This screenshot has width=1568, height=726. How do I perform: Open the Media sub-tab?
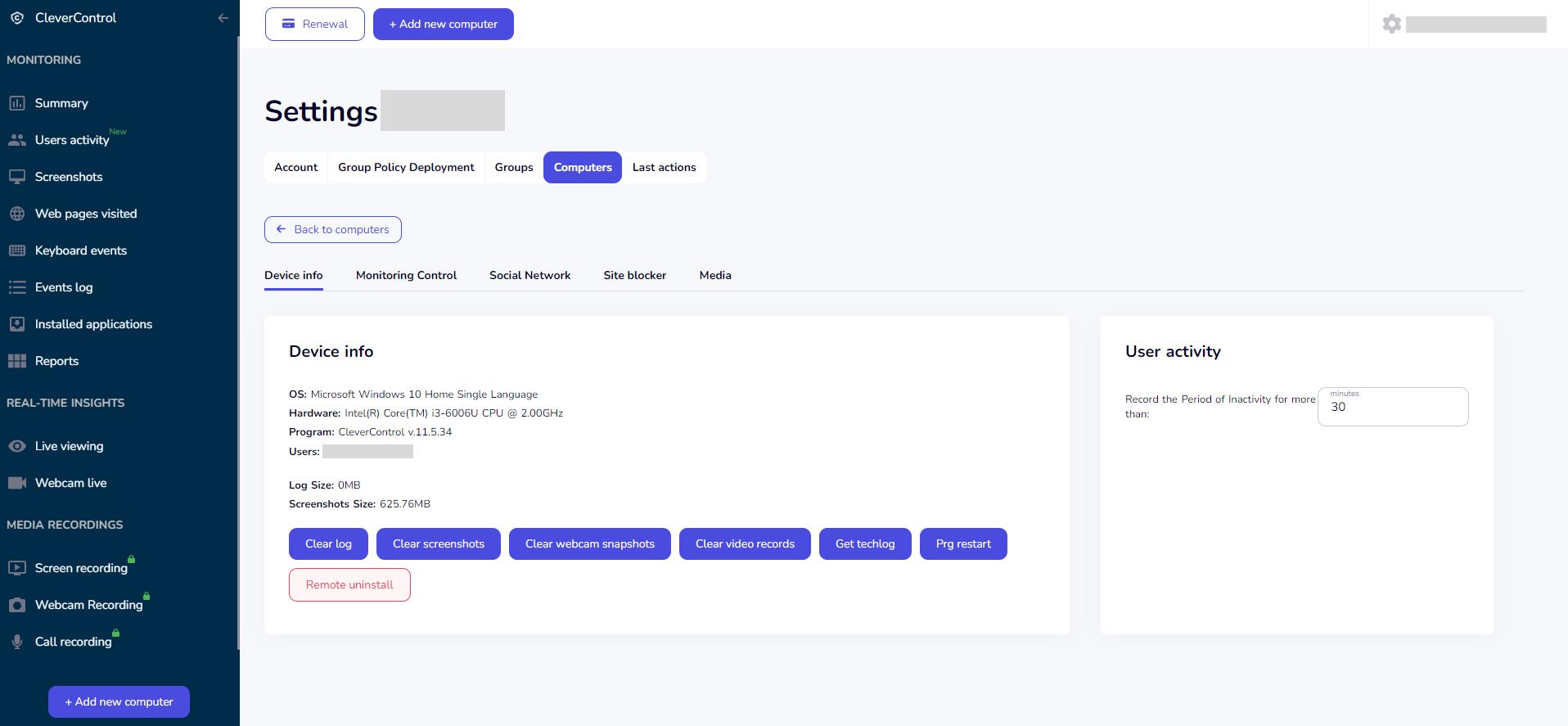pyautogui.click(x=715, y=275)
